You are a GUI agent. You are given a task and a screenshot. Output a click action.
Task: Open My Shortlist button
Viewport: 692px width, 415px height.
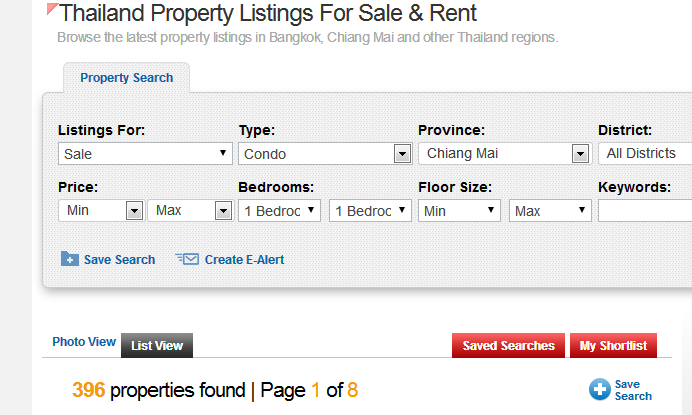point(613,345)
